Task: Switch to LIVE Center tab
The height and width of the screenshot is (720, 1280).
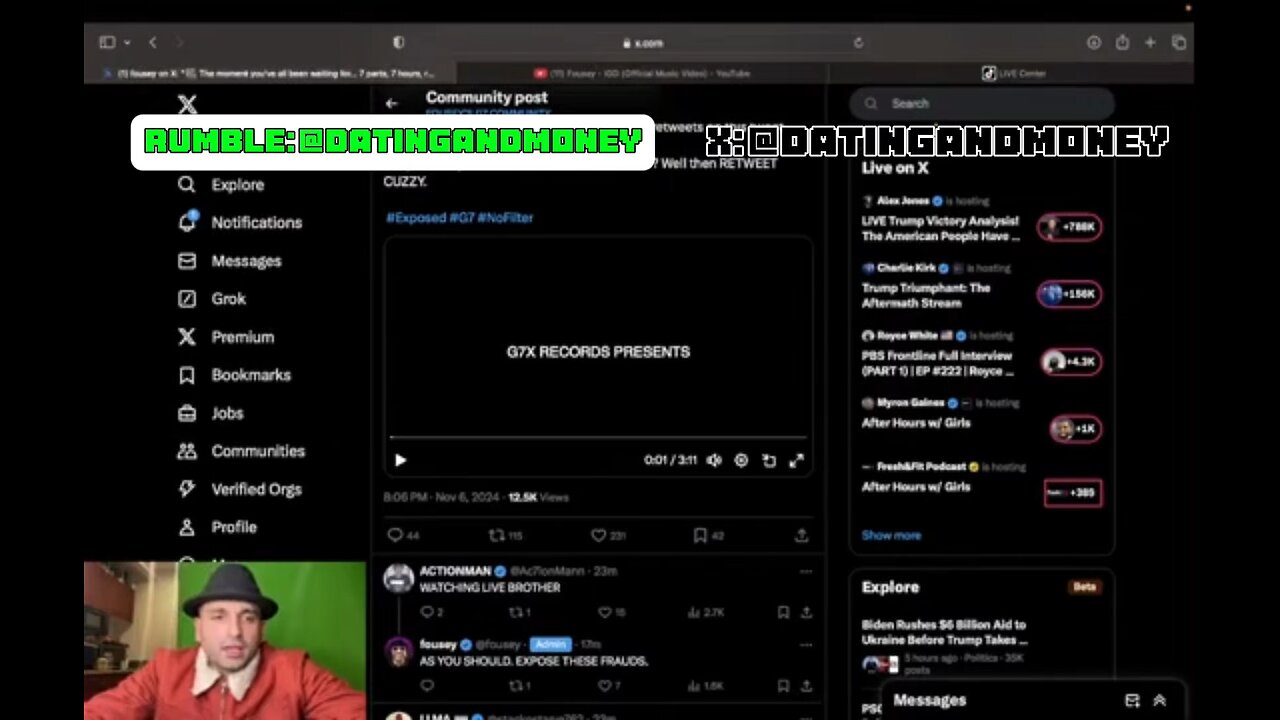Action: pos(1010,73)
